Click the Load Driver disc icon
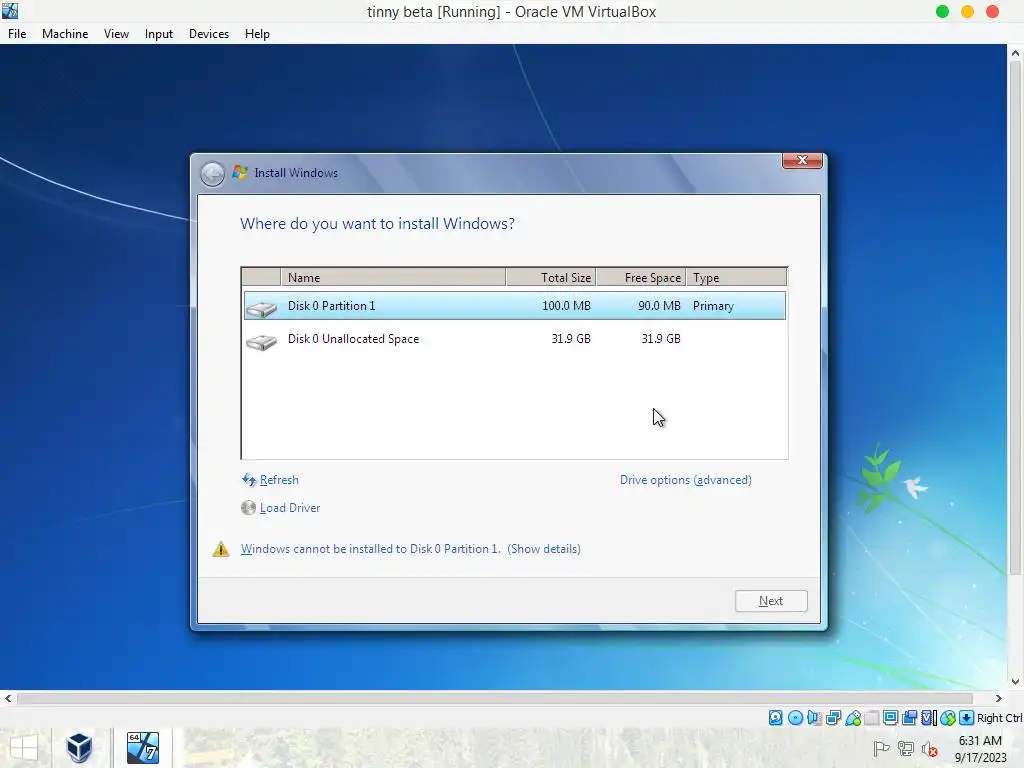The width and height of the screenshot is (1024, 768). tap(248, 507)
